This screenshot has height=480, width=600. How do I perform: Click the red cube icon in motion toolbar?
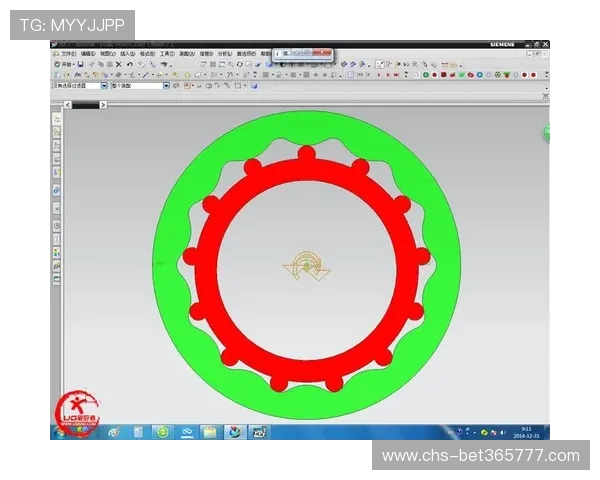click(x=443, y=75)
